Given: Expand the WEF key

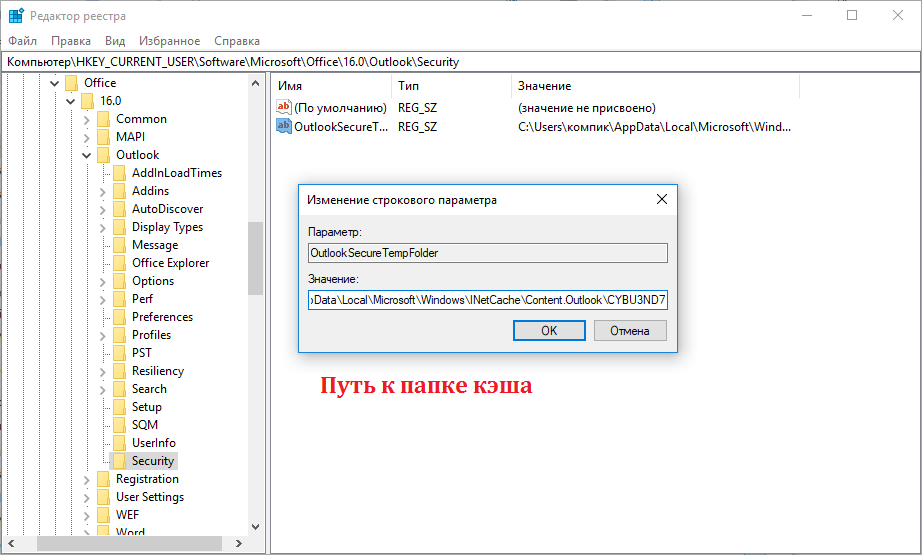Looking at the screenshot, I should [x=86, y=516].
